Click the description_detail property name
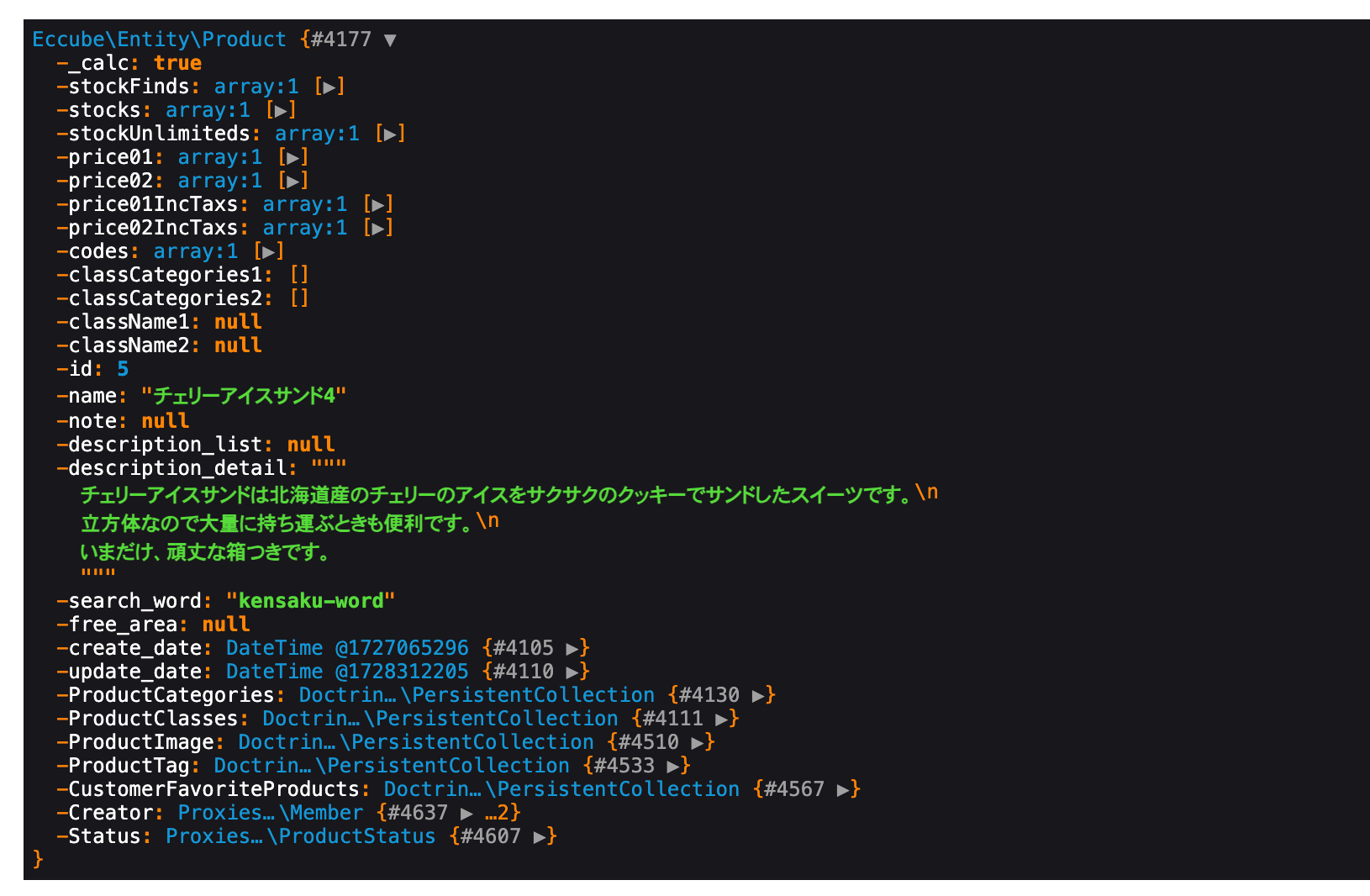The image size is (1370, 896). point(177,468)
